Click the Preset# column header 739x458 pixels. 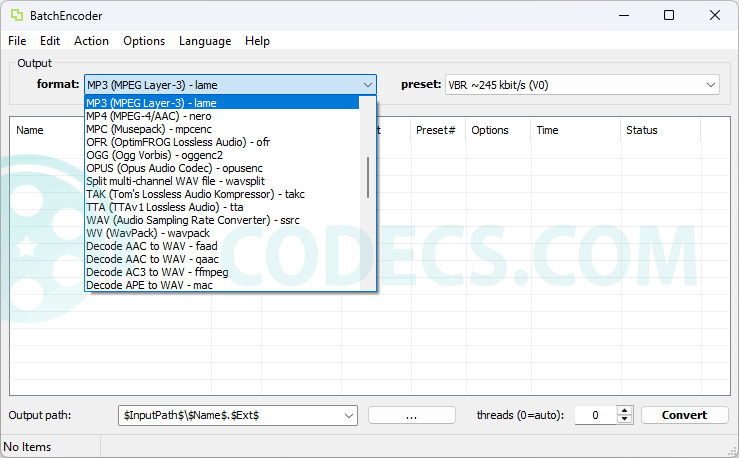pos(439,130)
